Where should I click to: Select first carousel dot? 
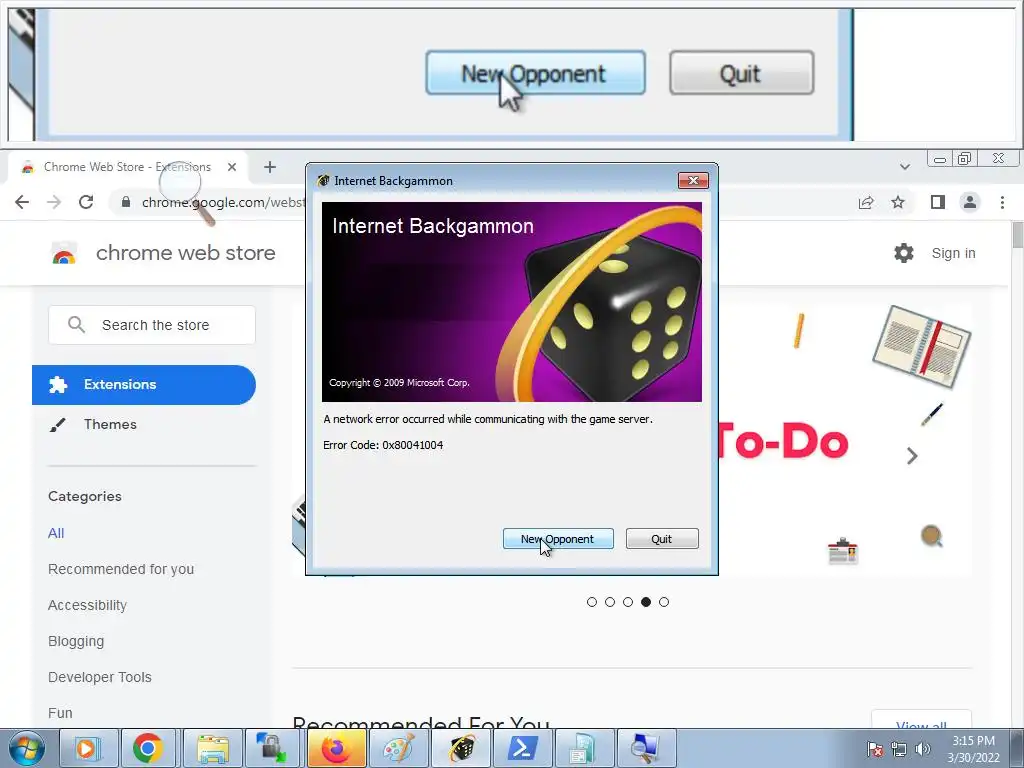pyautogui.click(x=592, y=602)
